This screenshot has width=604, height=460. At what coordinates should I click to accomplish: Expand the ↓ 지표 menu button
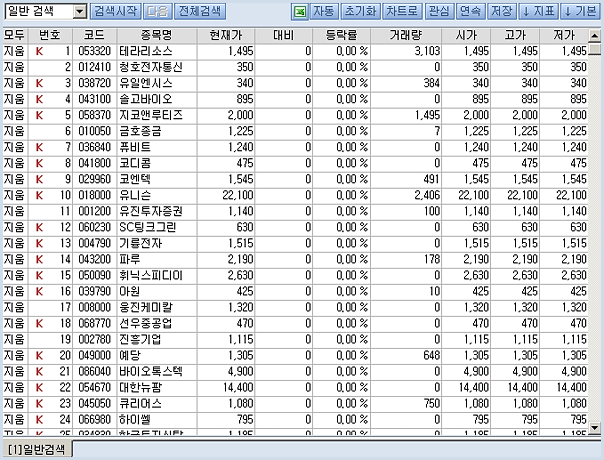pos(539,12)
